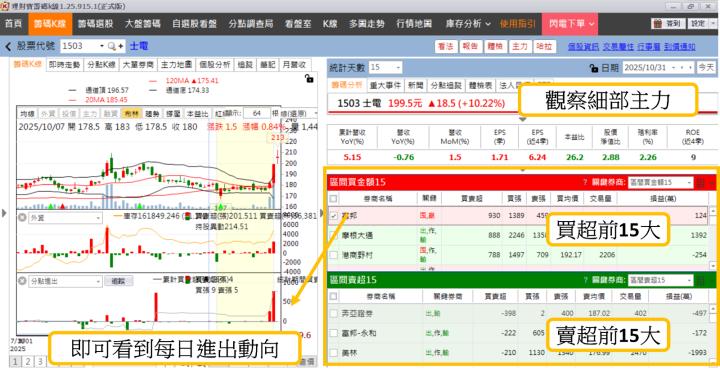Open the 統計天數 15 dropdown
Image resolution: width=720 pixels, height=373 pixels.
coord(397,68)
